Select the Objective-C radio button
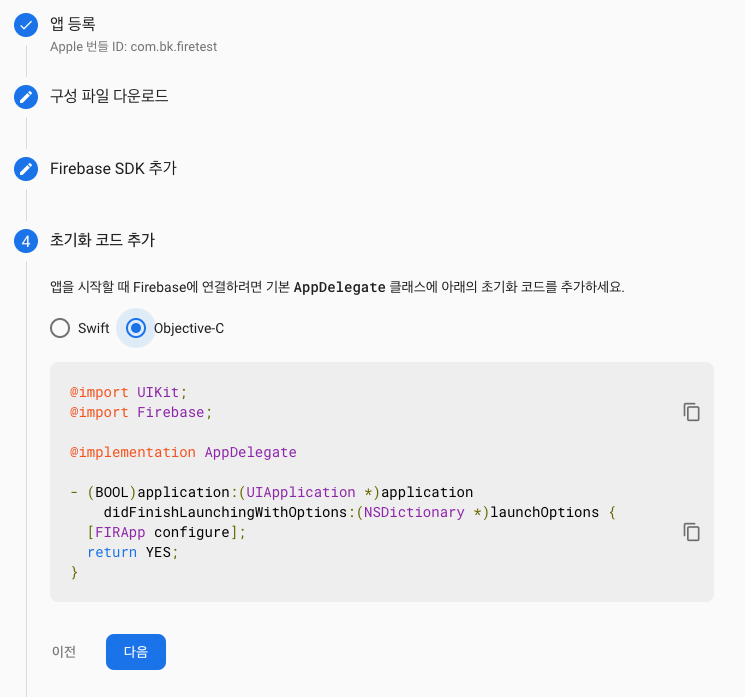Image resolution: width=745 pixels, height=697 pixels. point(137,328)
